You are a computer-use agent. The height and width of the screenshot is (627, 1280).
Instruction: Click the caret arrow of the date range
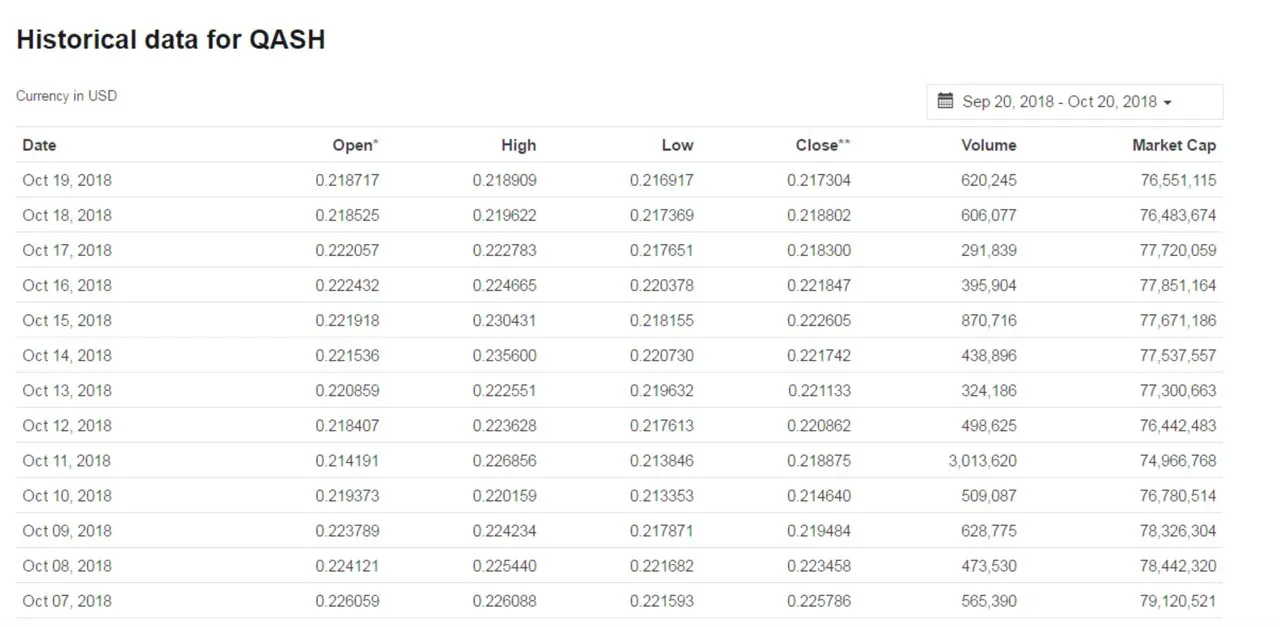tap(1168, 103)
